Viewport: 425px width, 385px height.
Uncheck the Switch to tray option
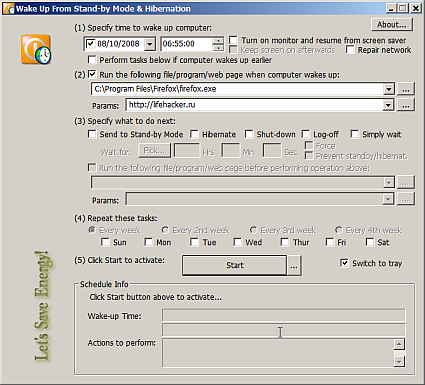click(344, 263)
